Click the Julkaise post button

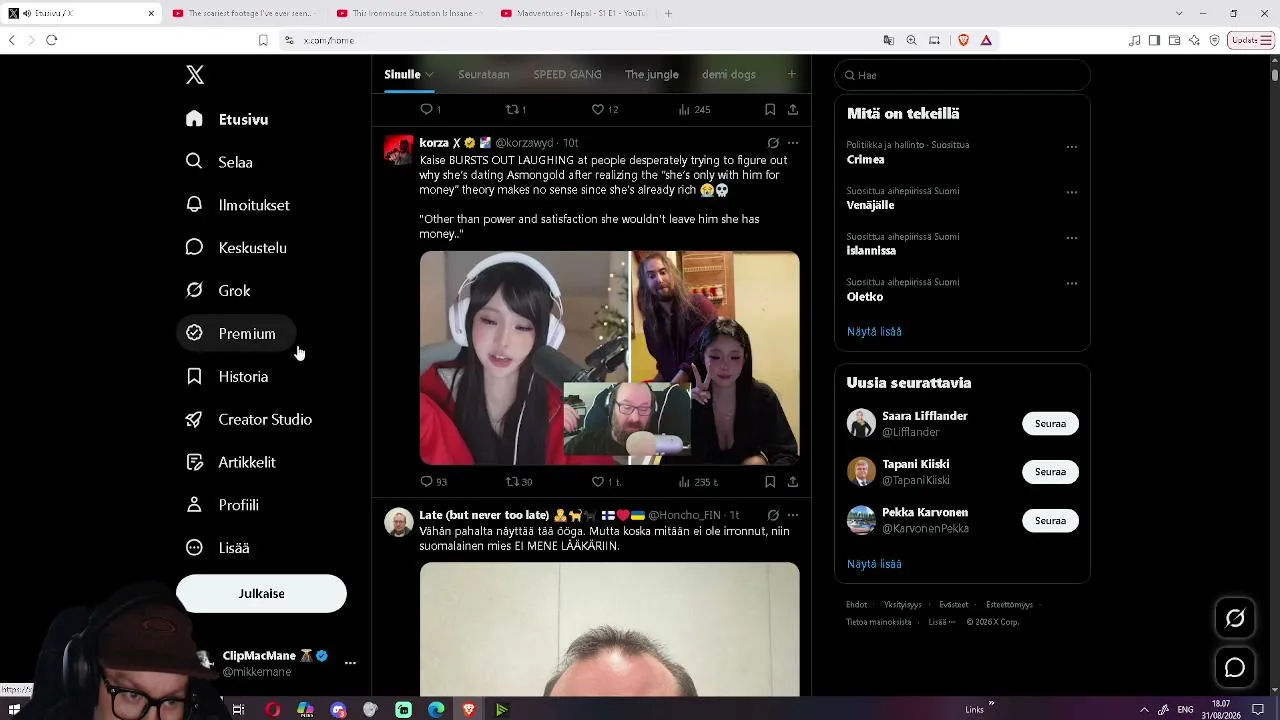(x=261, y=594)
